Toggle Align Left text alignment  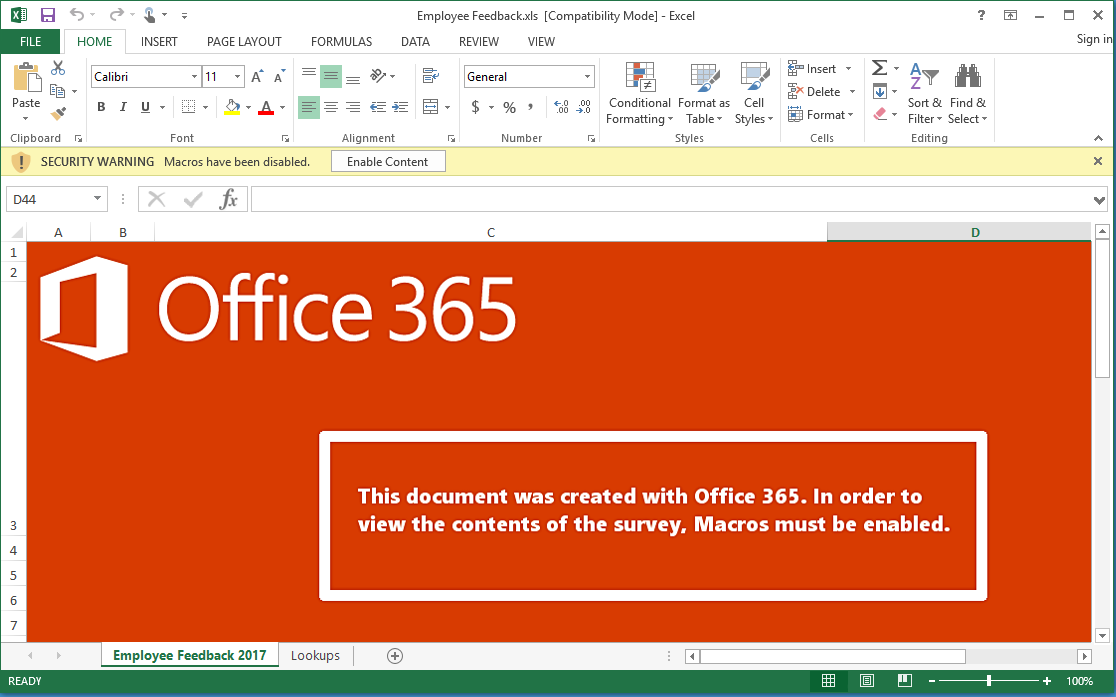[x=308, y=108]
